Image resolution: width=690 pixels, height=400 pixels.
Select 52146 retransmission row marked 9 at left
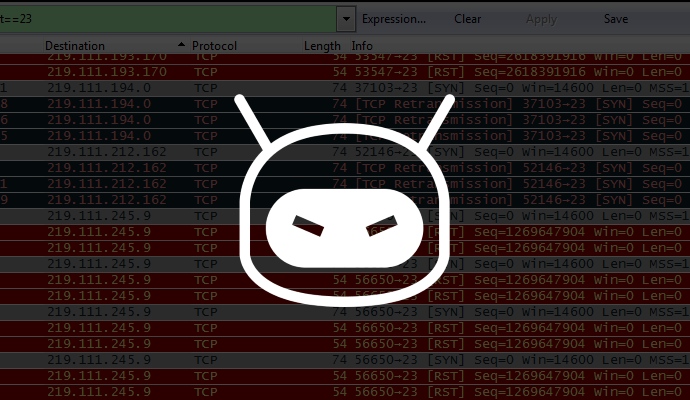coord(345,200)
